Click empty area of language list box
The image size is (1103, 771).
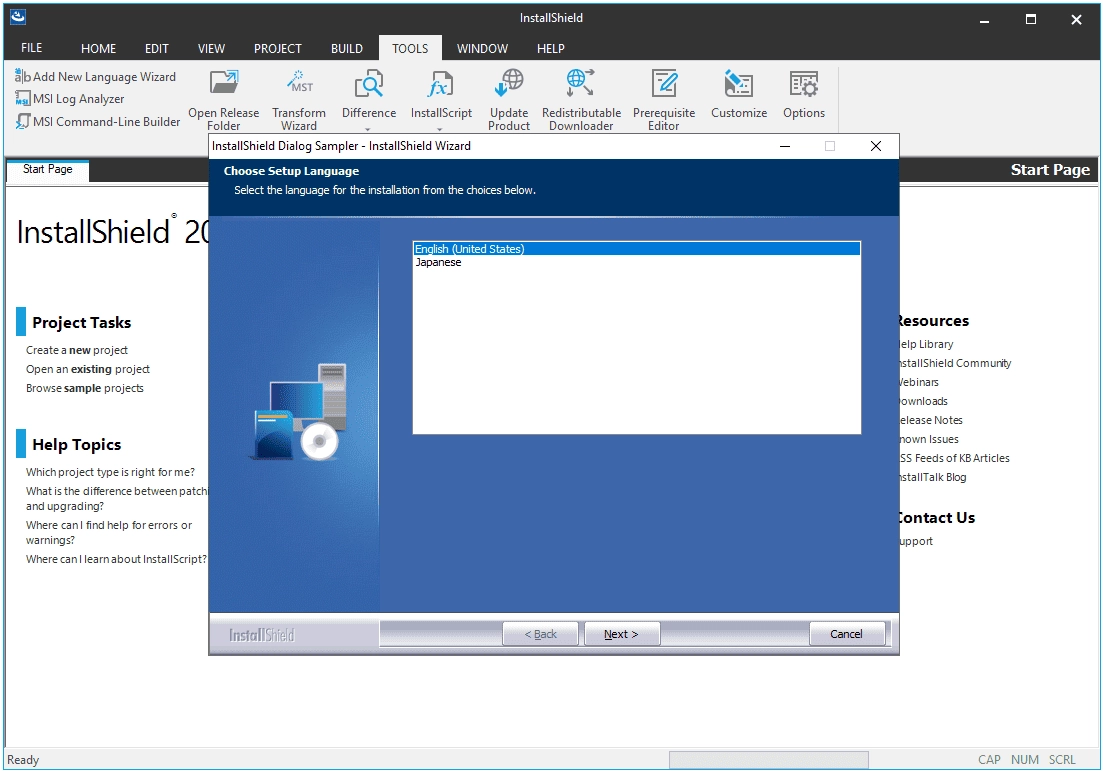tap(637, 350)
